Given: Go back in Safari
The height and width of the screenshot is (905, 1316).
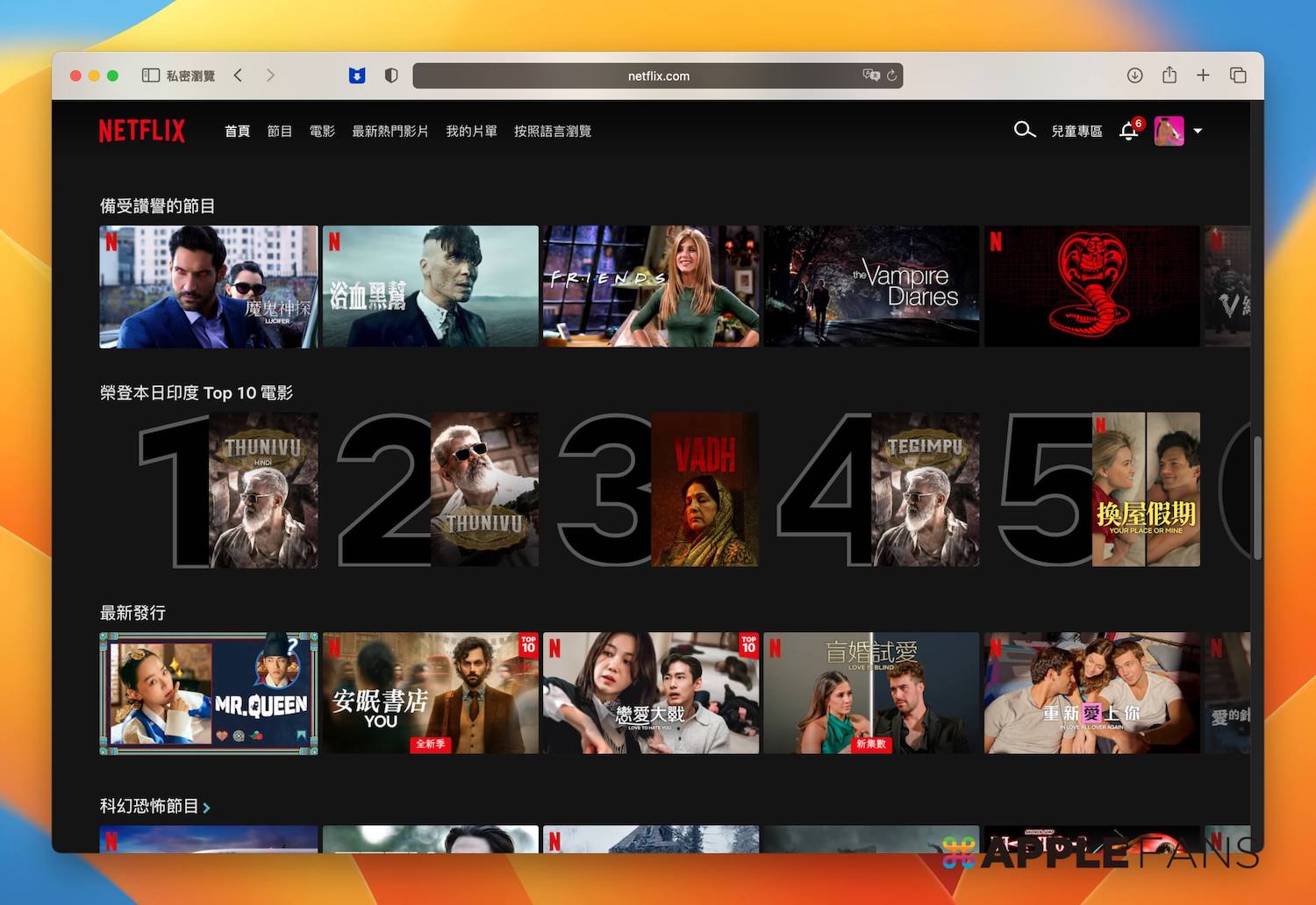Looking at the screenshot, I should (x=238, y=75).
